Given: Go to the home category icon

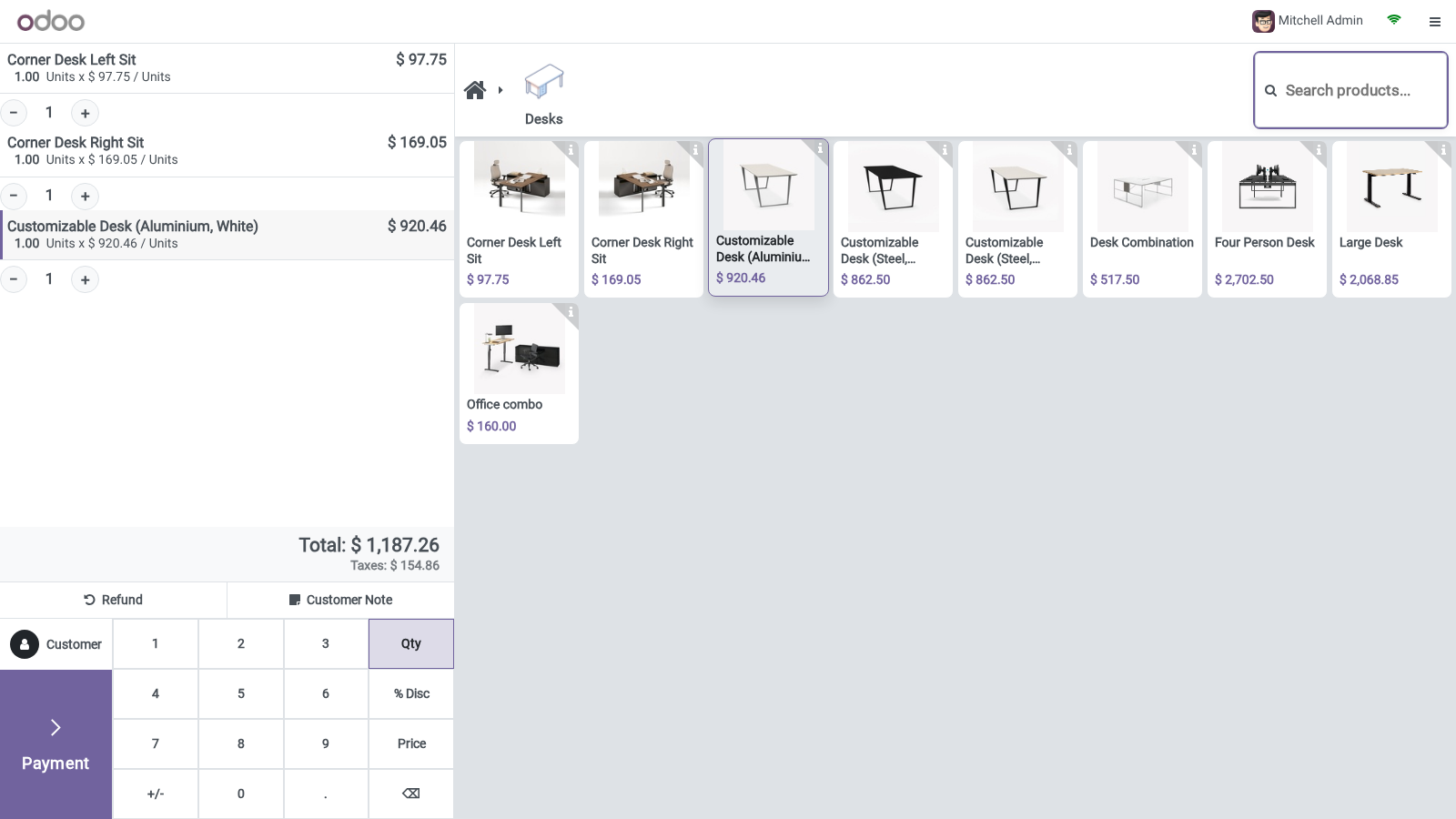Looking at the screenshot, I should pos(474,90).
